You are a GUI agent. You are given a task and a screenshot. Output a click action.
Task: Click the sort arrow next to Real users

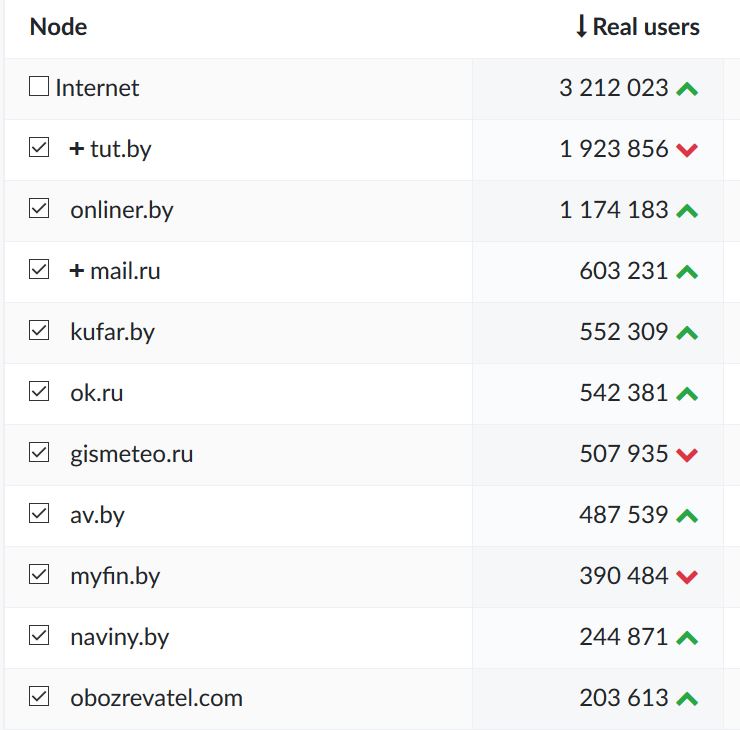coord(581,27)
